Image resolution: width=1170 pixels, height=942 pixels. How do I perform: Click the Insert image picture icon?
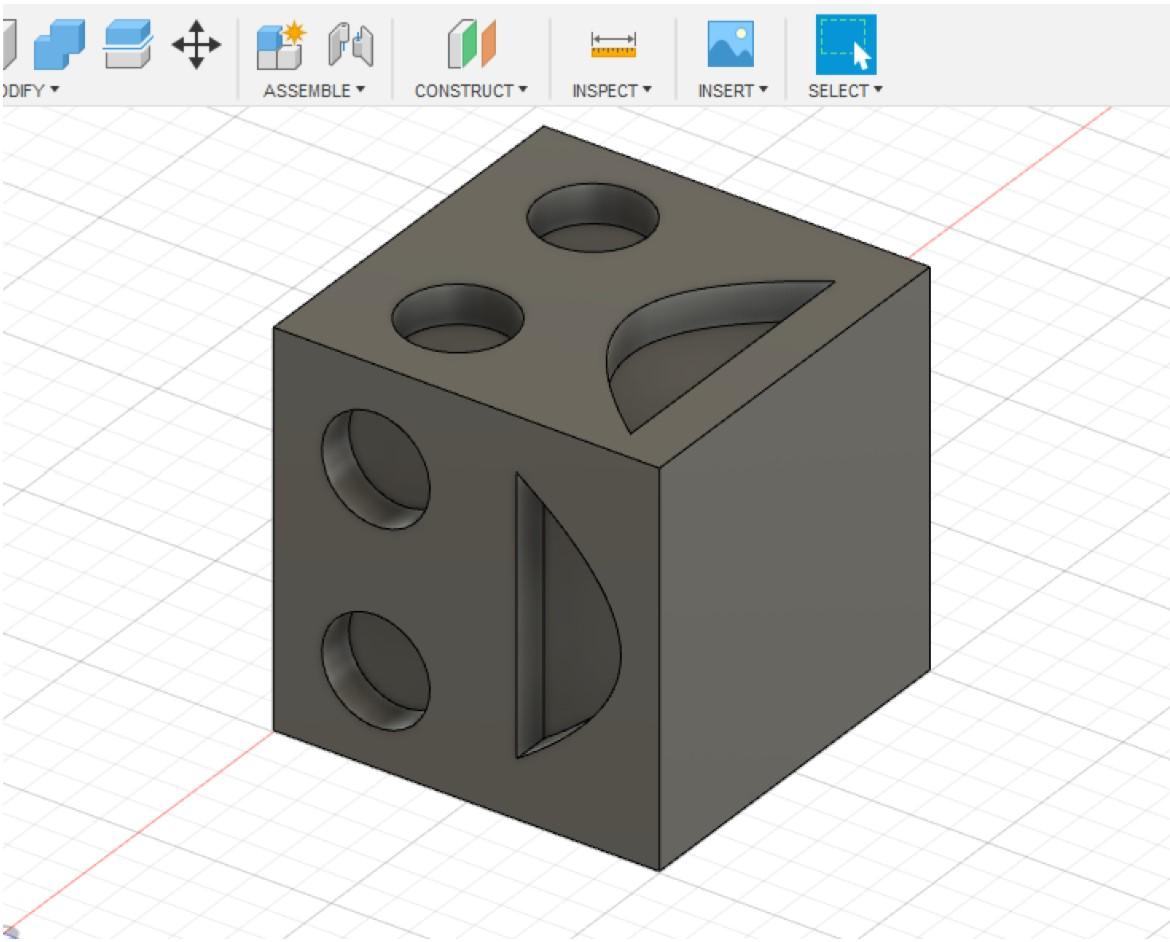[x=731, y=44]
